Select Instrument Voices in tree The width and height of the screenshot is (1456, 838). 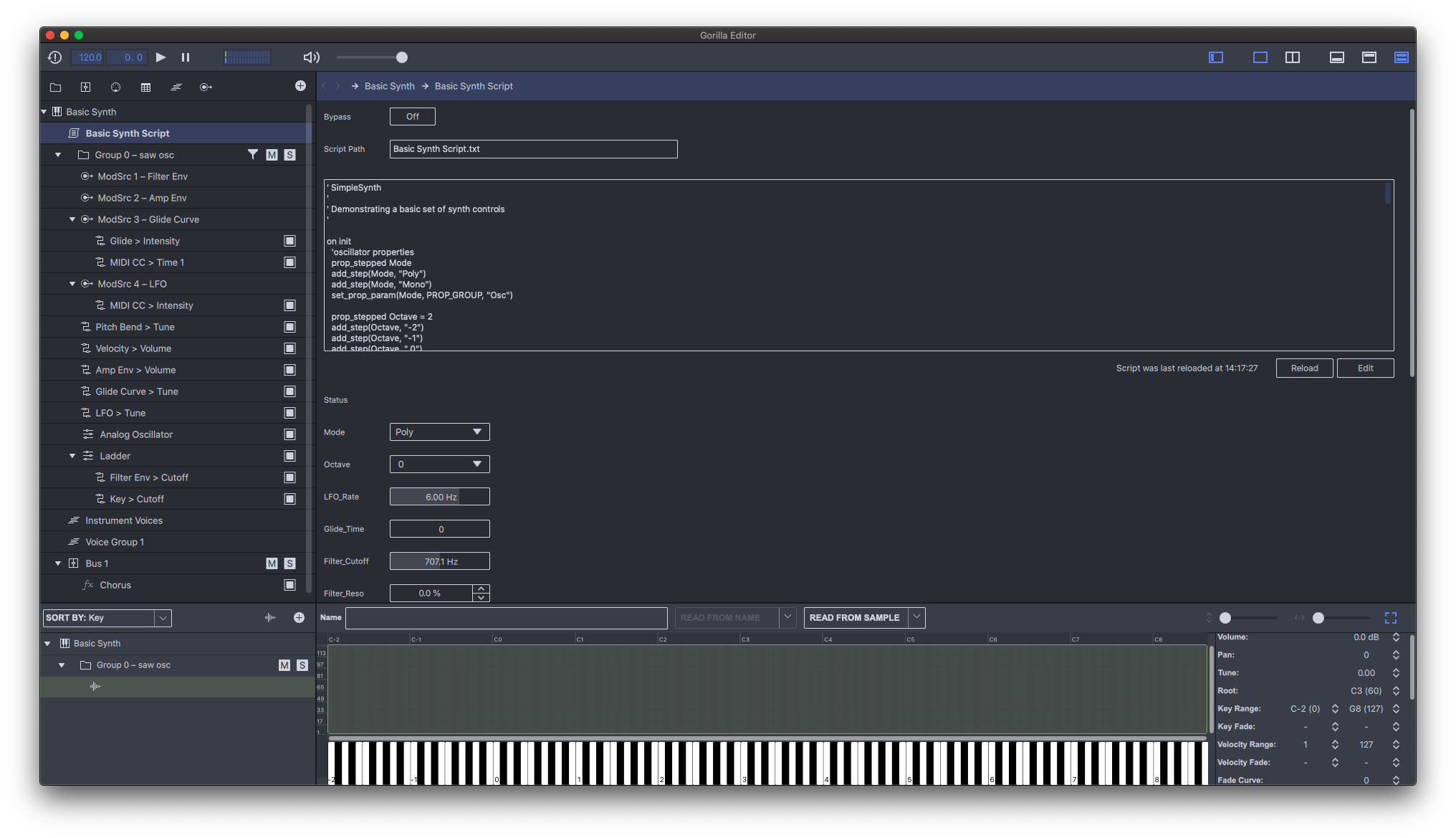(176, 520)
